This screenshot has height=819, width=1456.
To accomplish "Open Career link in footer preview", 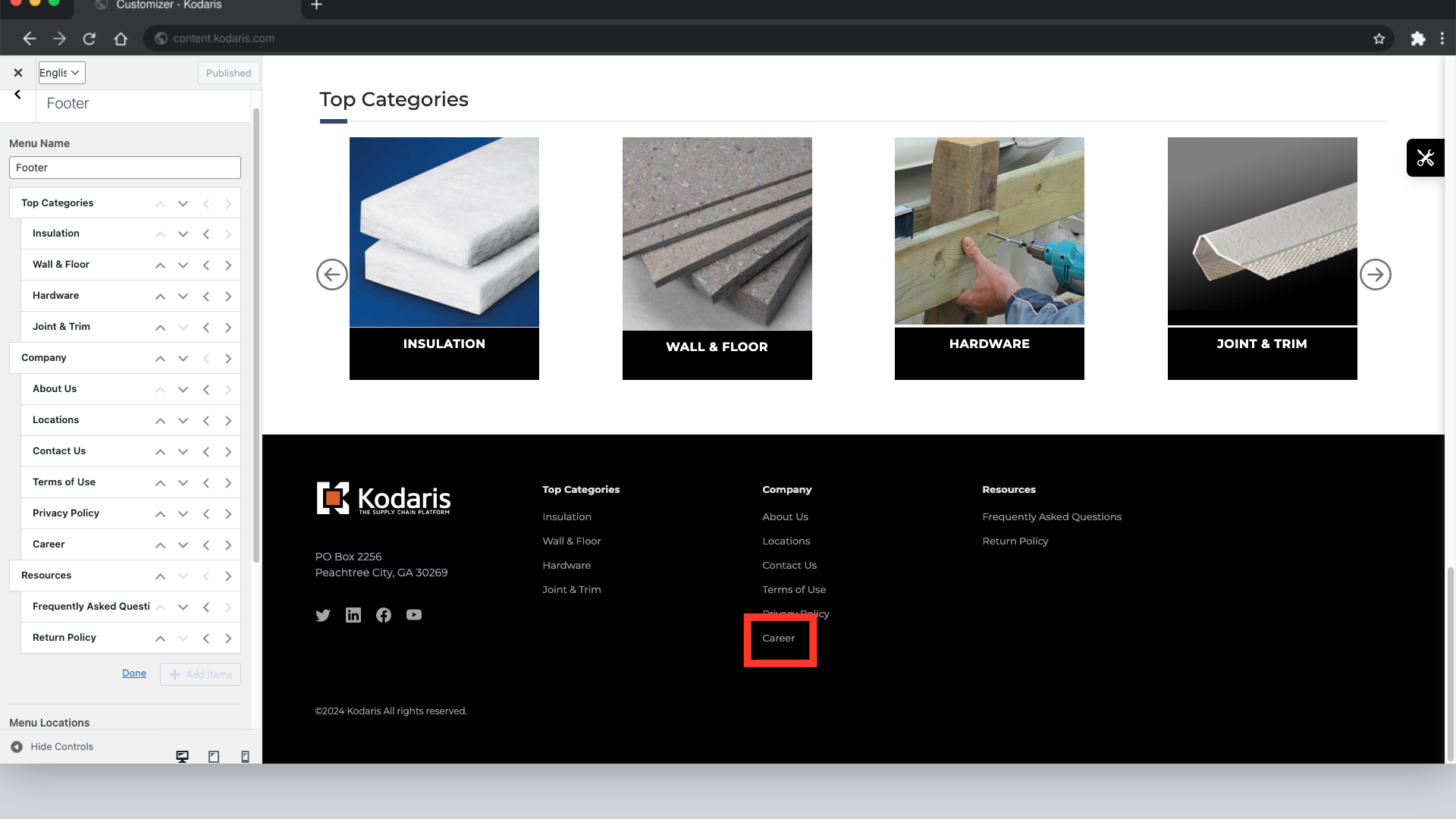I will click(779, 639).
